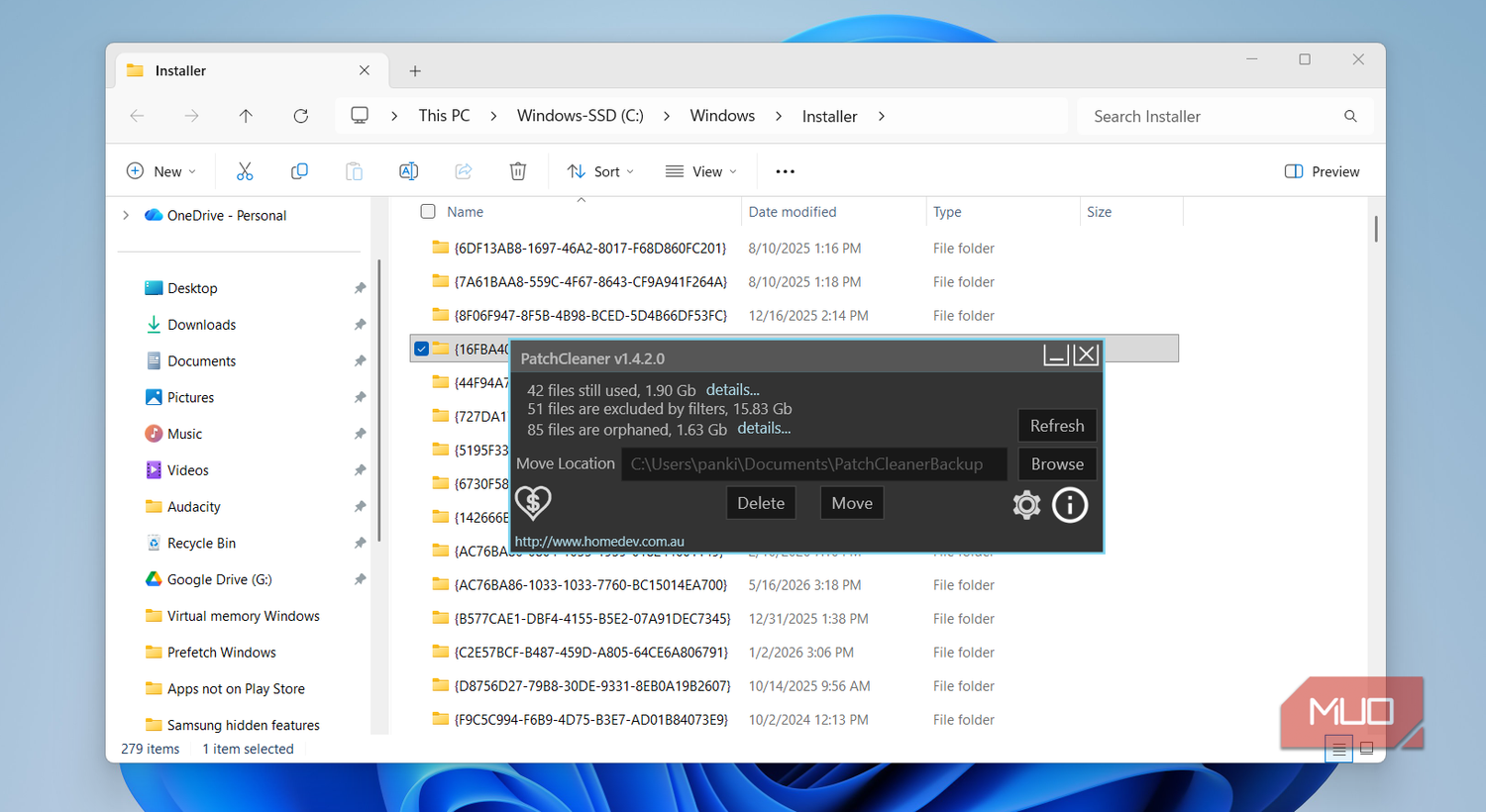Select the Installer tab
The width and height of the screenshot is (1486, 812).
click(250, 70)
